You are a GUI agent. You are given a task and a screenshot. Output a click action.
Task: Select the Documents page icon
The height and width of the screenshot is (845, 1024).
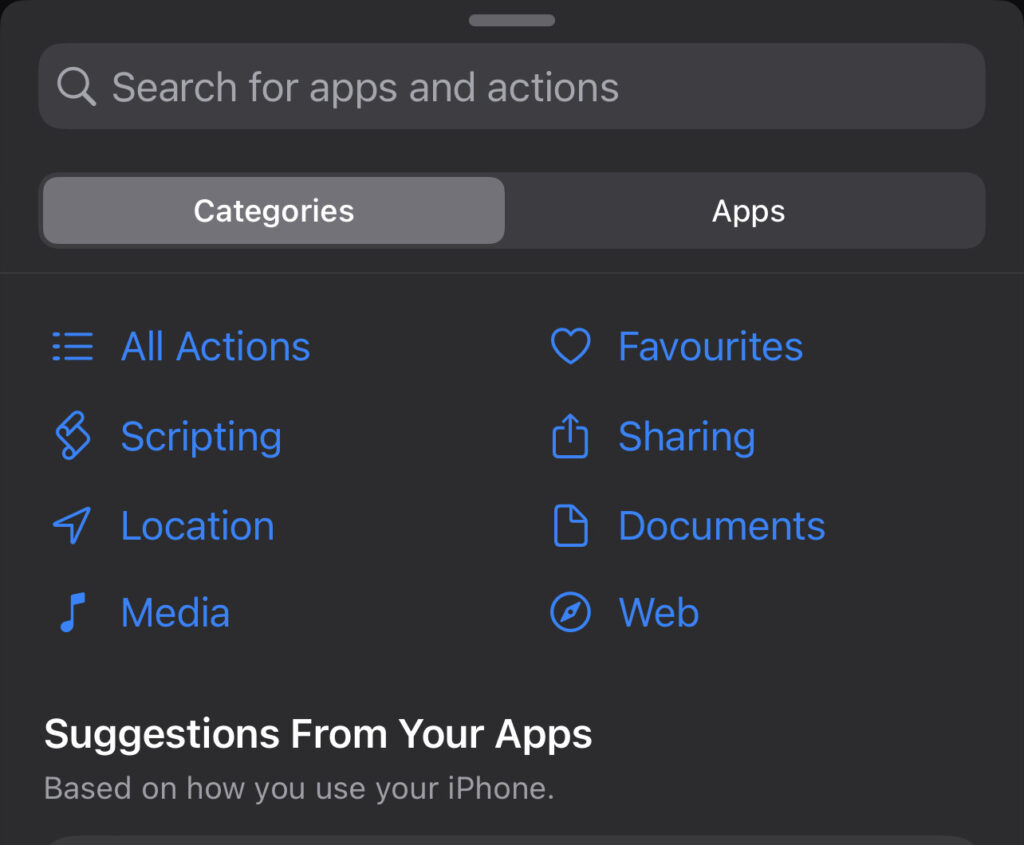(571, 526)
